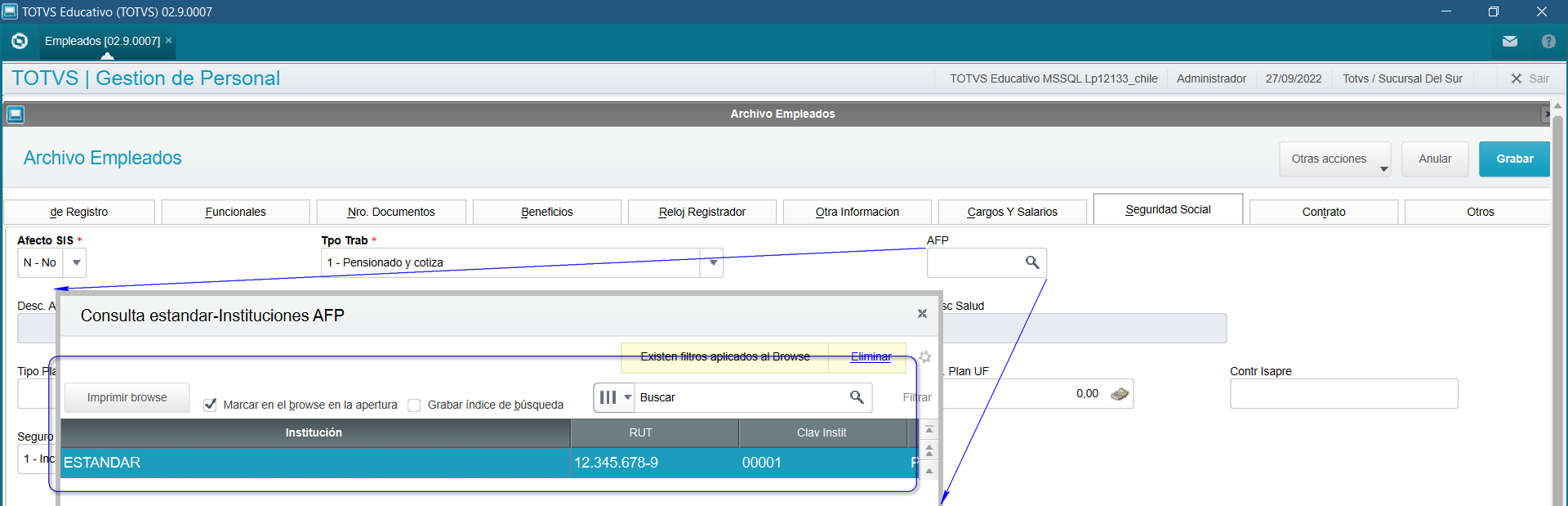The height and width of the screenshot is (506, 1568).
Task: Click Totvs / Sucursal Del Sur label
Action: pos(1402,78)
